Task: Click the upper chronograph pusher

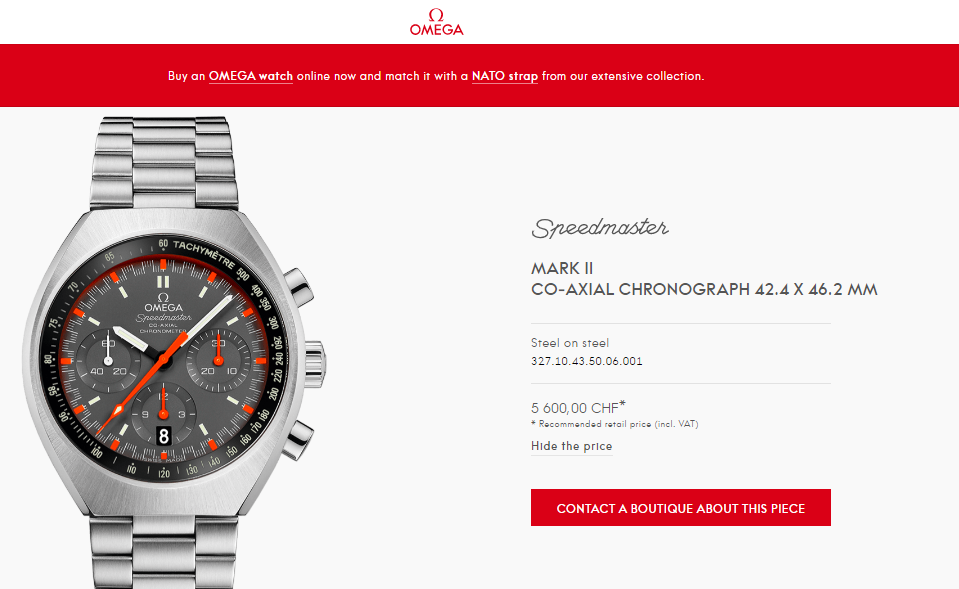Action: click(299, 287)
